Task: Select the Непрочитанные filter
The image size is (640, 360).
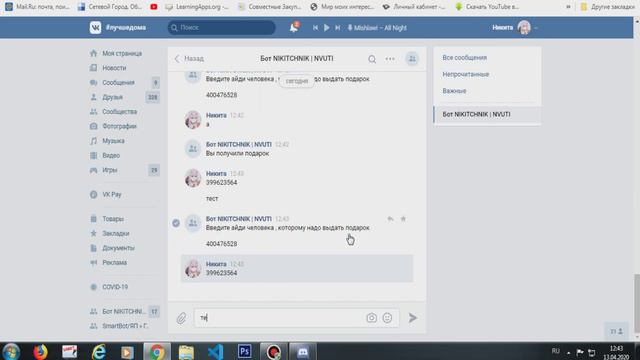Action: pos(466,74)
